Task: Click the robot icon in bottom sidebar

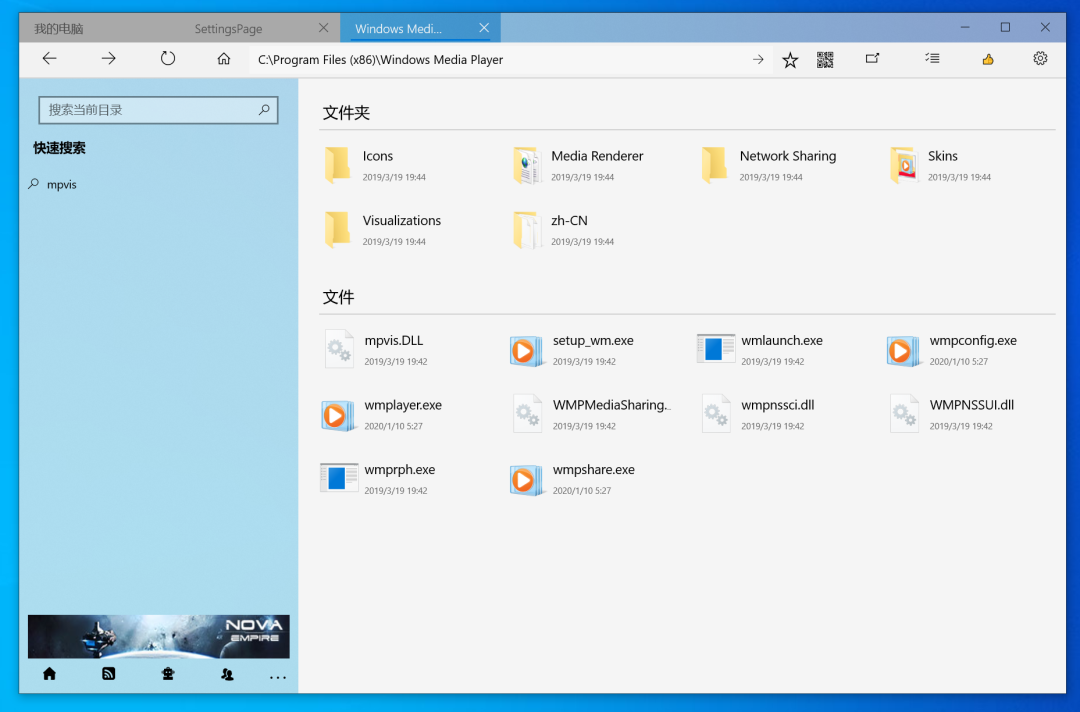Action: pyautogui.click(x=167, y=673)
